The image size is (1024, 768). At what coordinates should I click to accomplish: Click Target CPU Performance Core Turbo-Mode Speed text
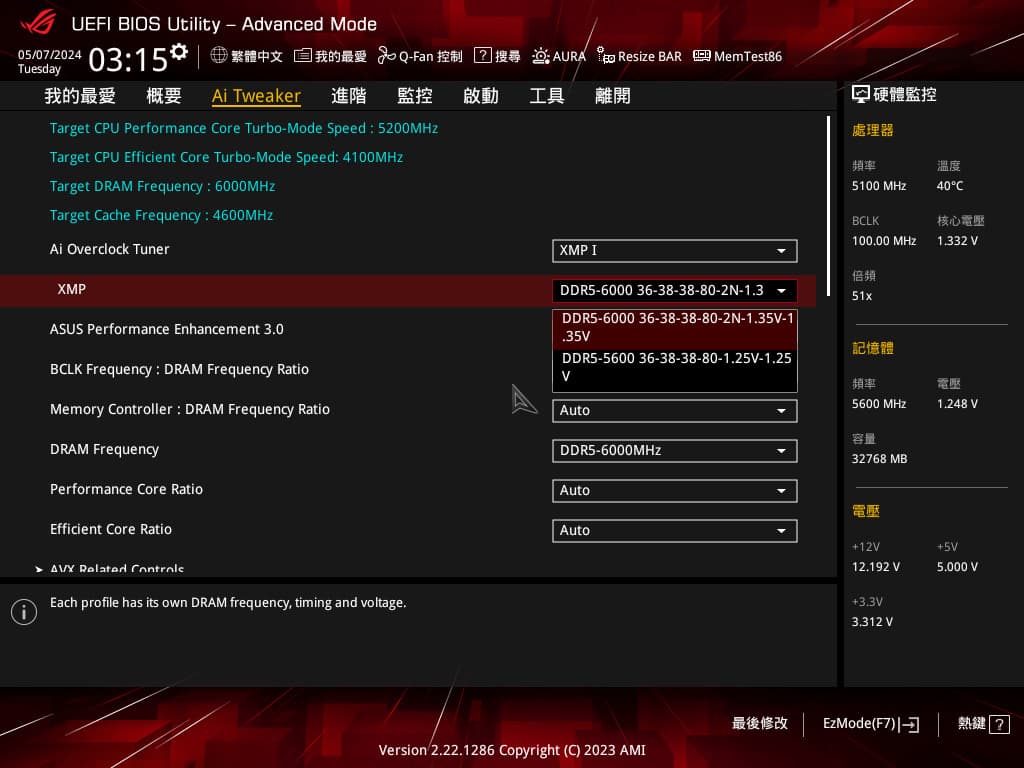pos(244,128)
